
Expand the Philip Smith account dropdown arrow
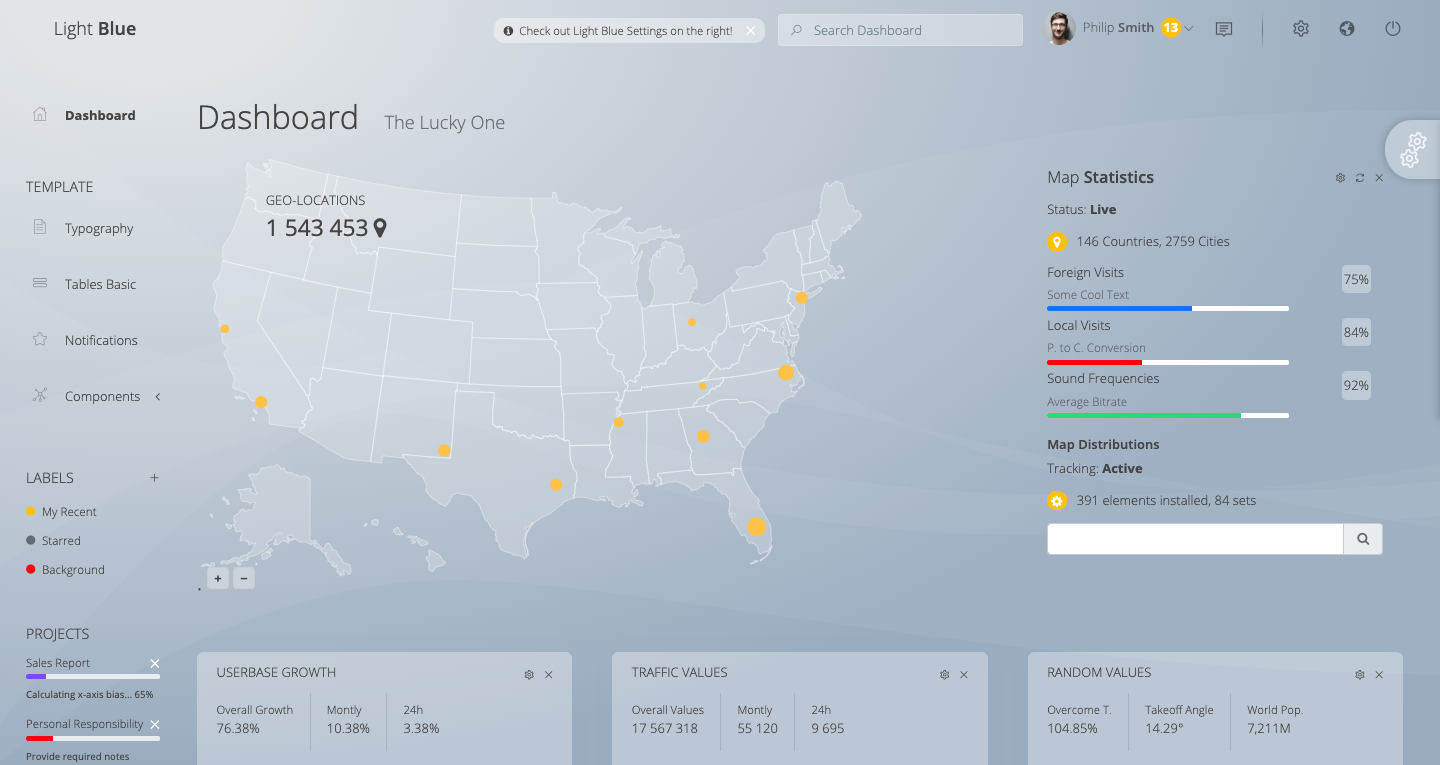(x=1189, y=29)
